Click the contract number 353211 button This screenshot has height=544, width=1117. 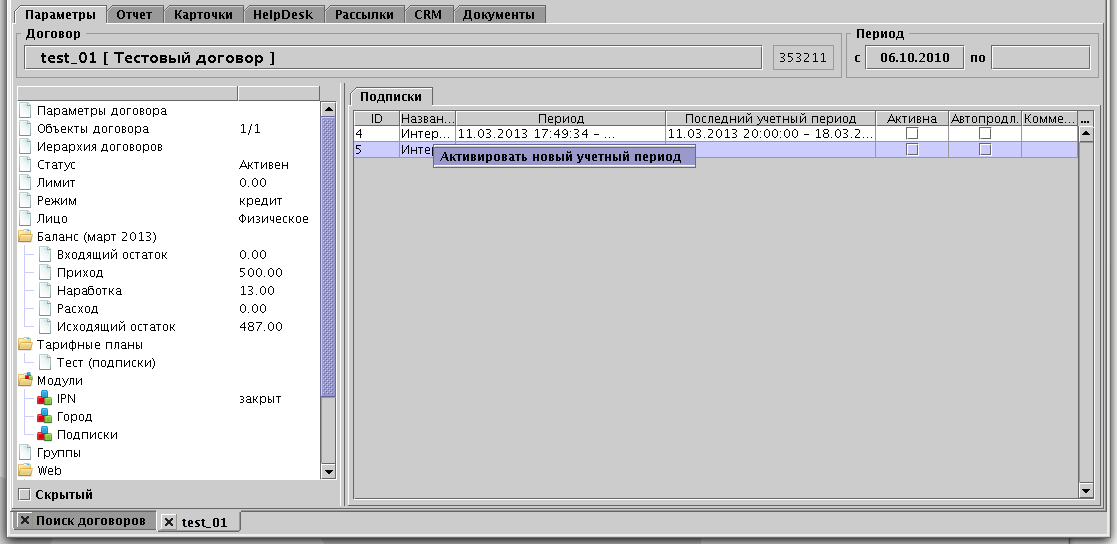pos(803,58)
